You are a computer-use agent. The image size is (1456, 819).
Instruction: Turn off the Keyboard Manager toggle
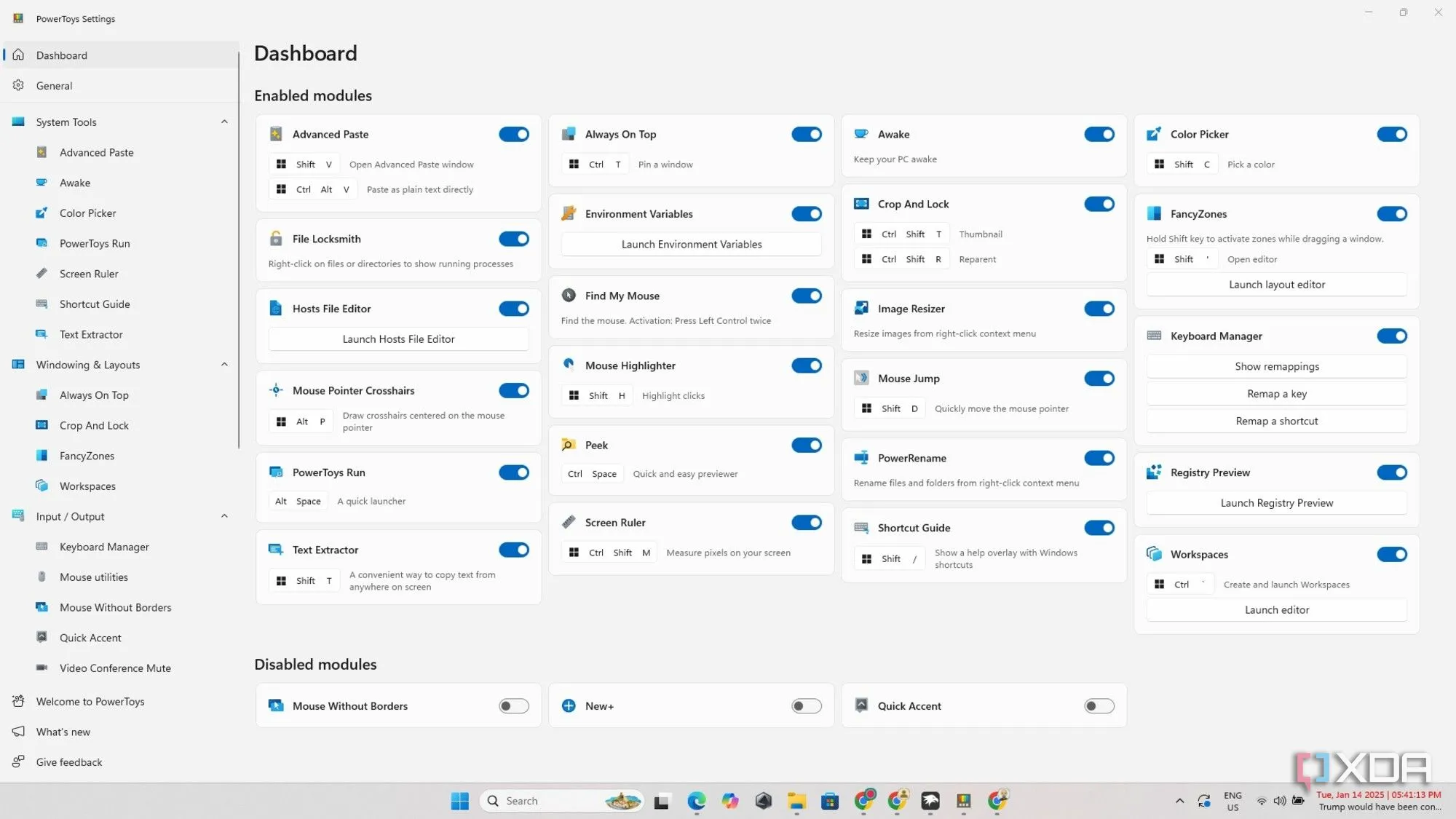point(1391,336)
